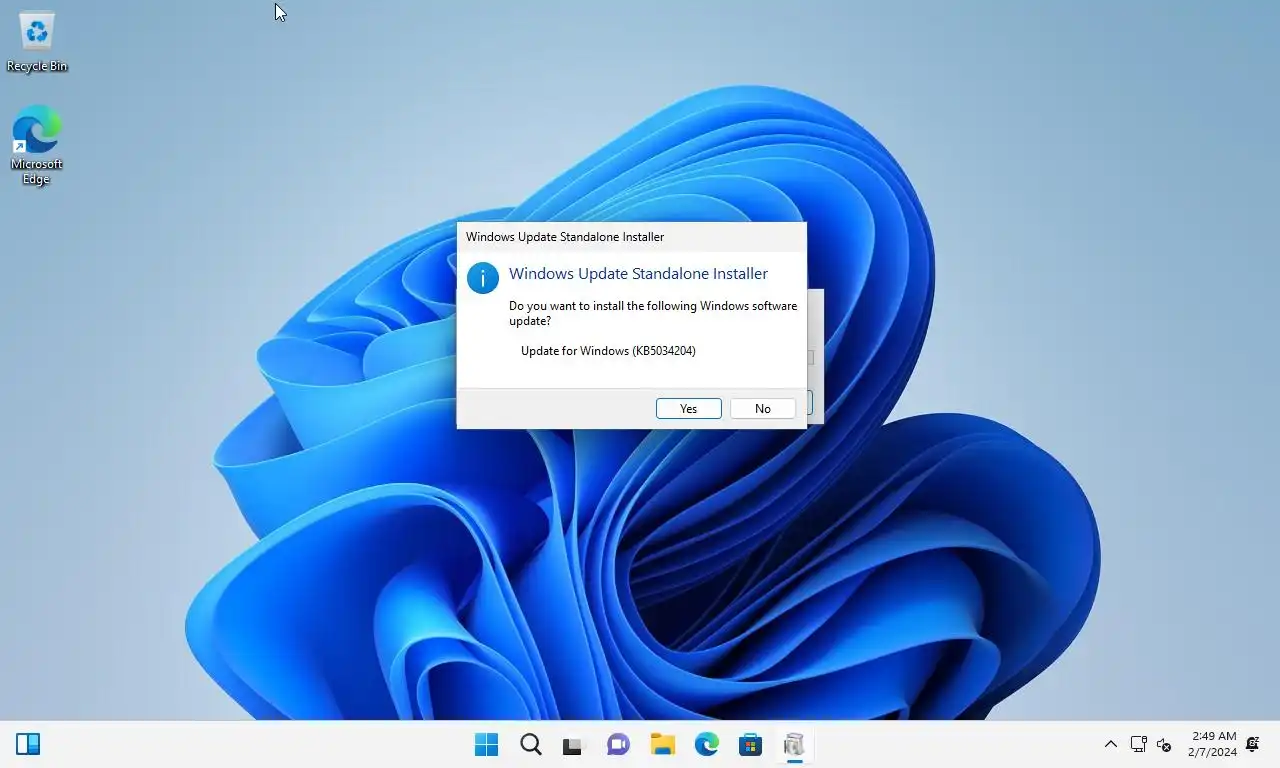Click the dialog title bar text

pyautogui.click(x=565, y=237)
